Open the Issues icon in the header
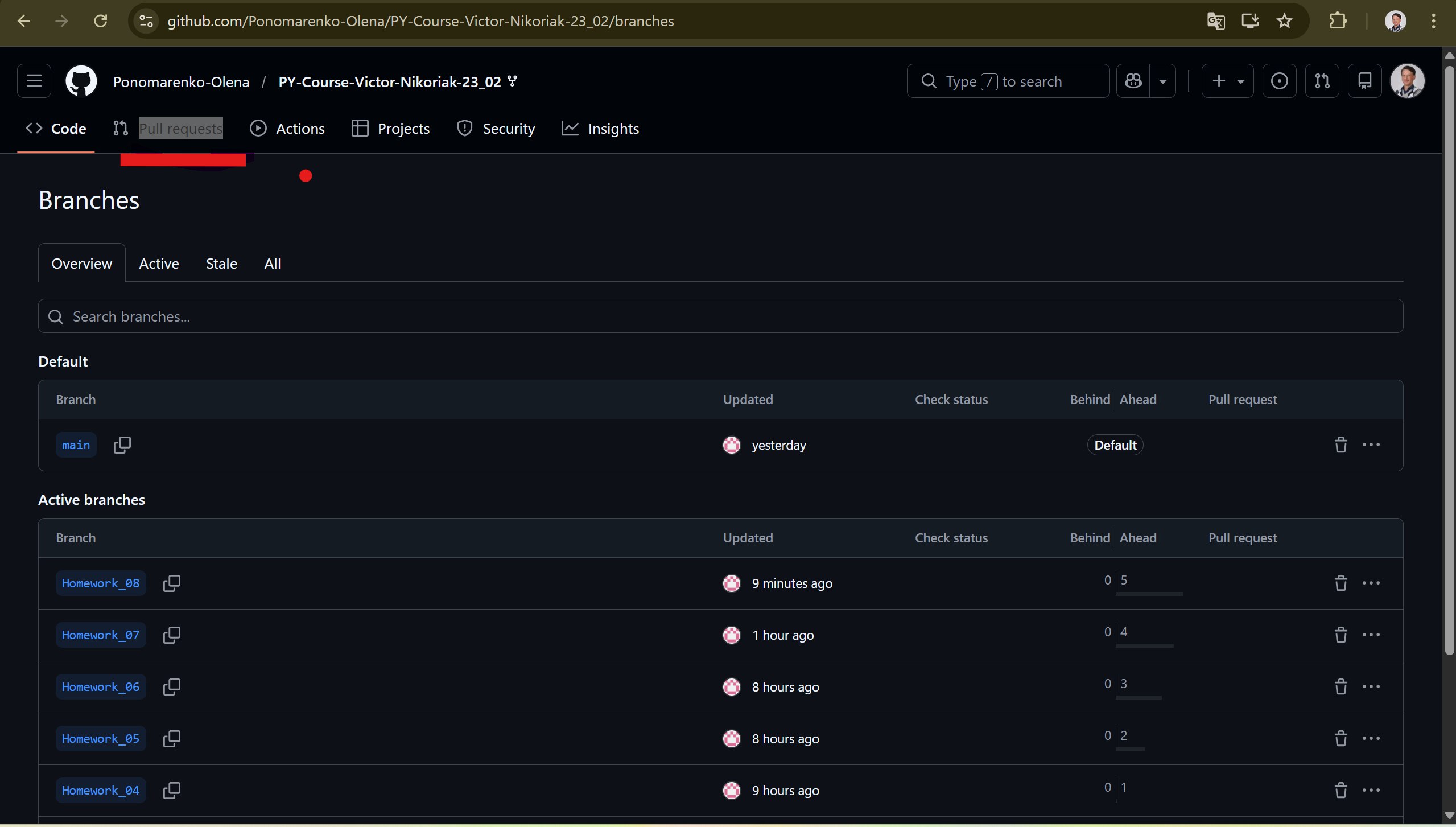This screenshot has width=1456, height=827. coord(1280,81)
